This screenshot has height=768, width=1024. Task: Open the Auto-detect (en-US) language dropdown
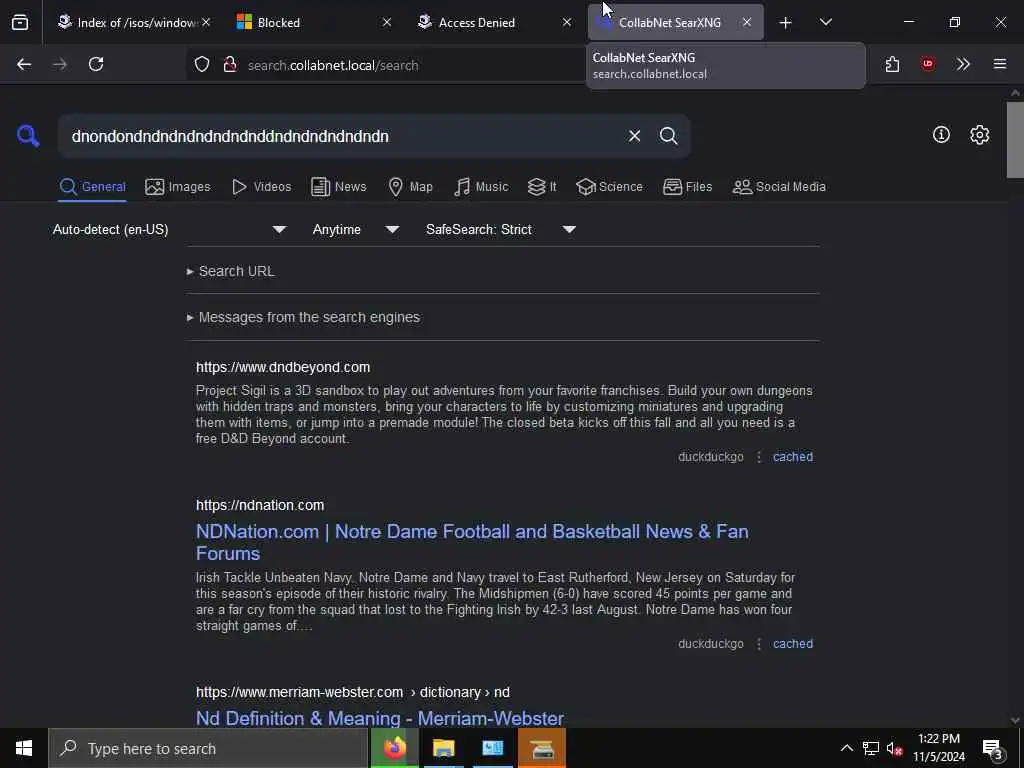point(170,229)
